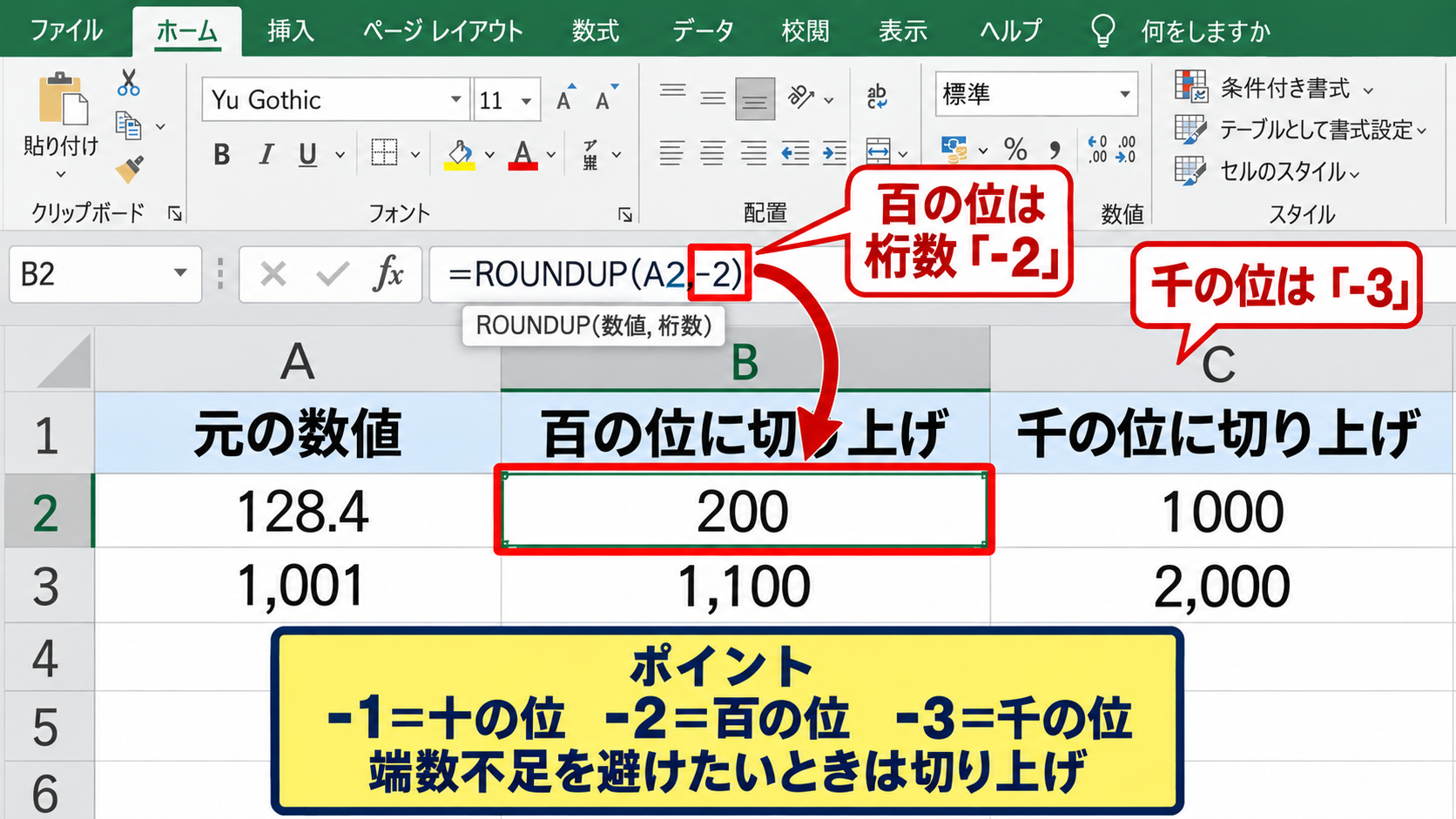The image size is (1456, 819).
Task: Select cell containing 2,000
Action: point(1223,586)
